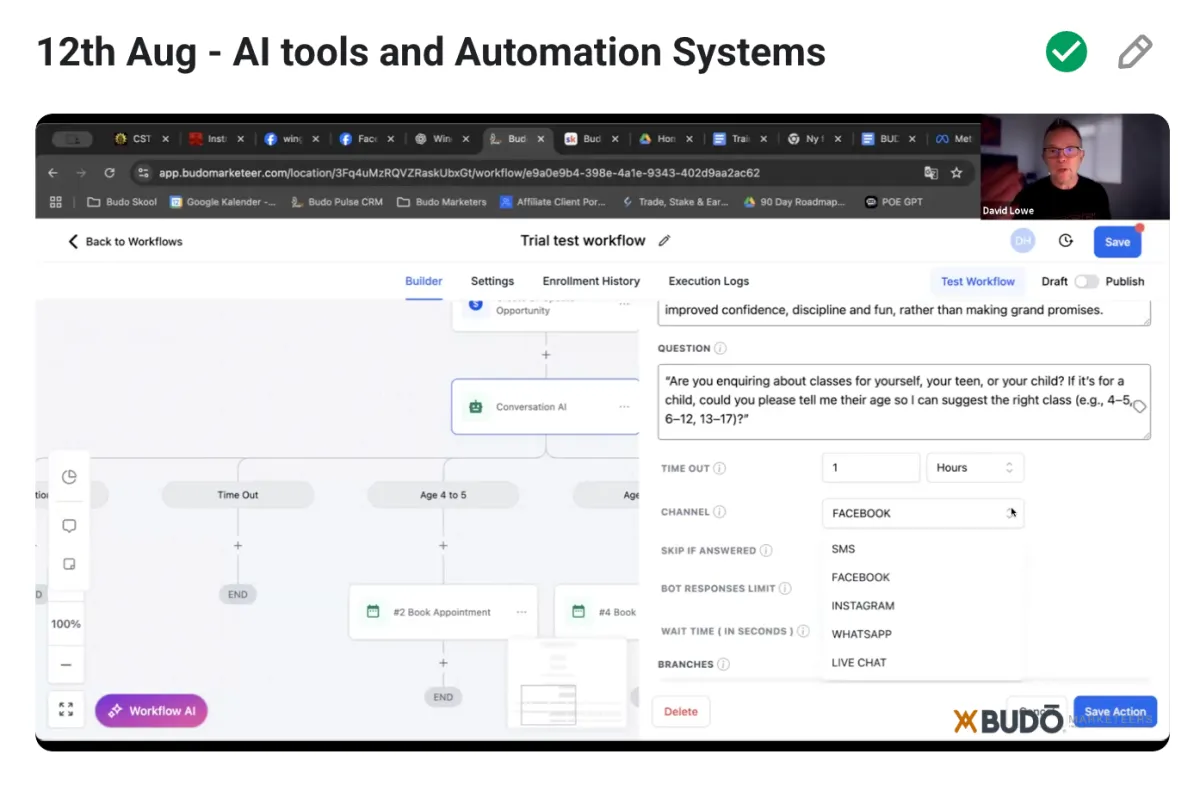Screen dimensions: 1200x785
Task: Open the stats pie chart icon on canvas sidebar
Action: coord(69,477)
